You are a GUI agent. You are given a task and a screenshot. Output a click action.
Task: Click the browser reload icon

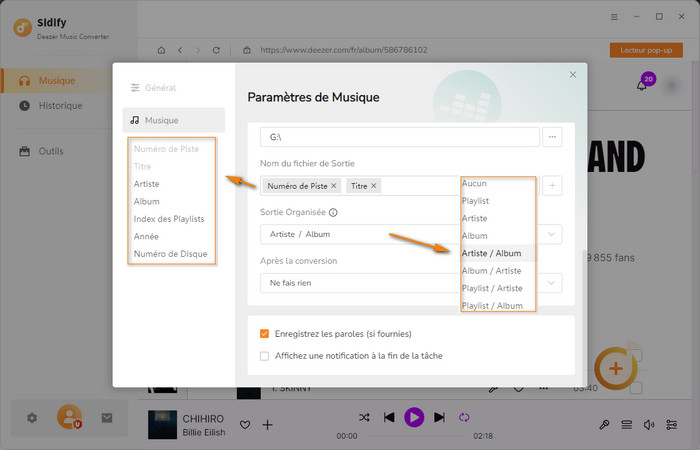216,49
